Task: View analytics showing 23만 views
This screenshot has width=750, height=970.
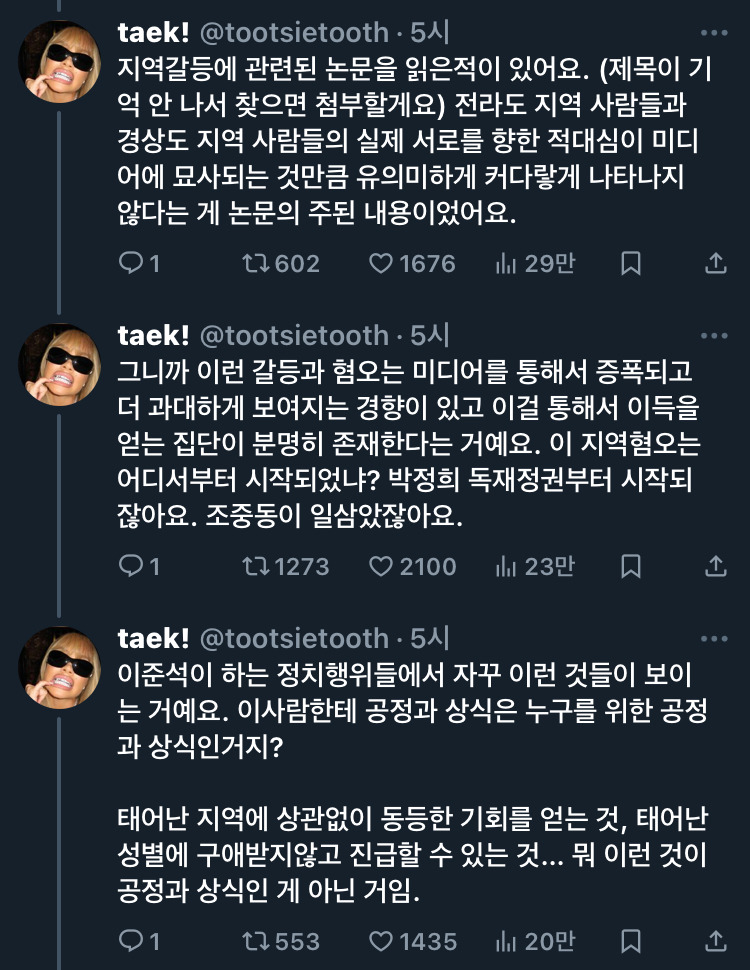Action: (506, 566)
